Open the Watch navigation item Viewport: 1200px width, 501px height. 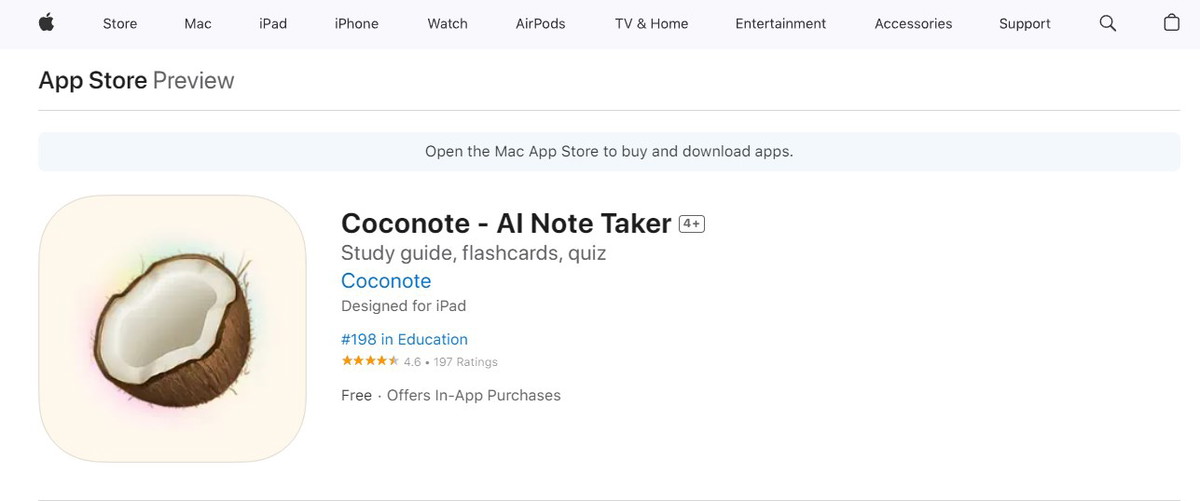[447, 23]
